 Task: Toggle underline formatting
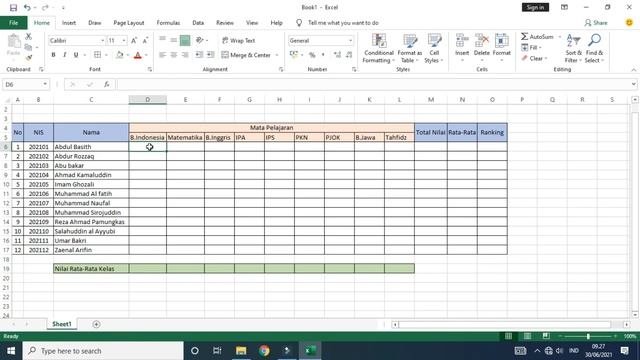click(76, 55)
